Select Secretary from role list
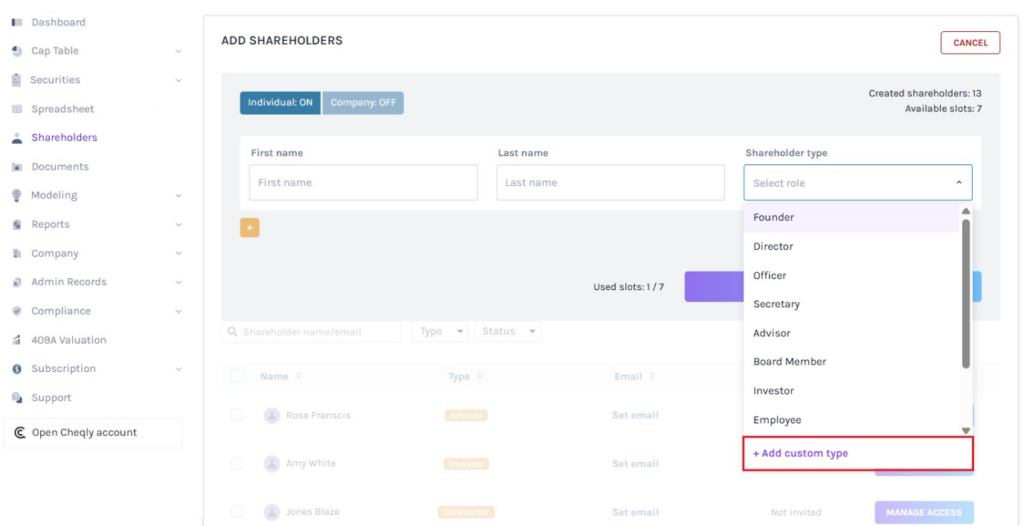 coord(852,304)
